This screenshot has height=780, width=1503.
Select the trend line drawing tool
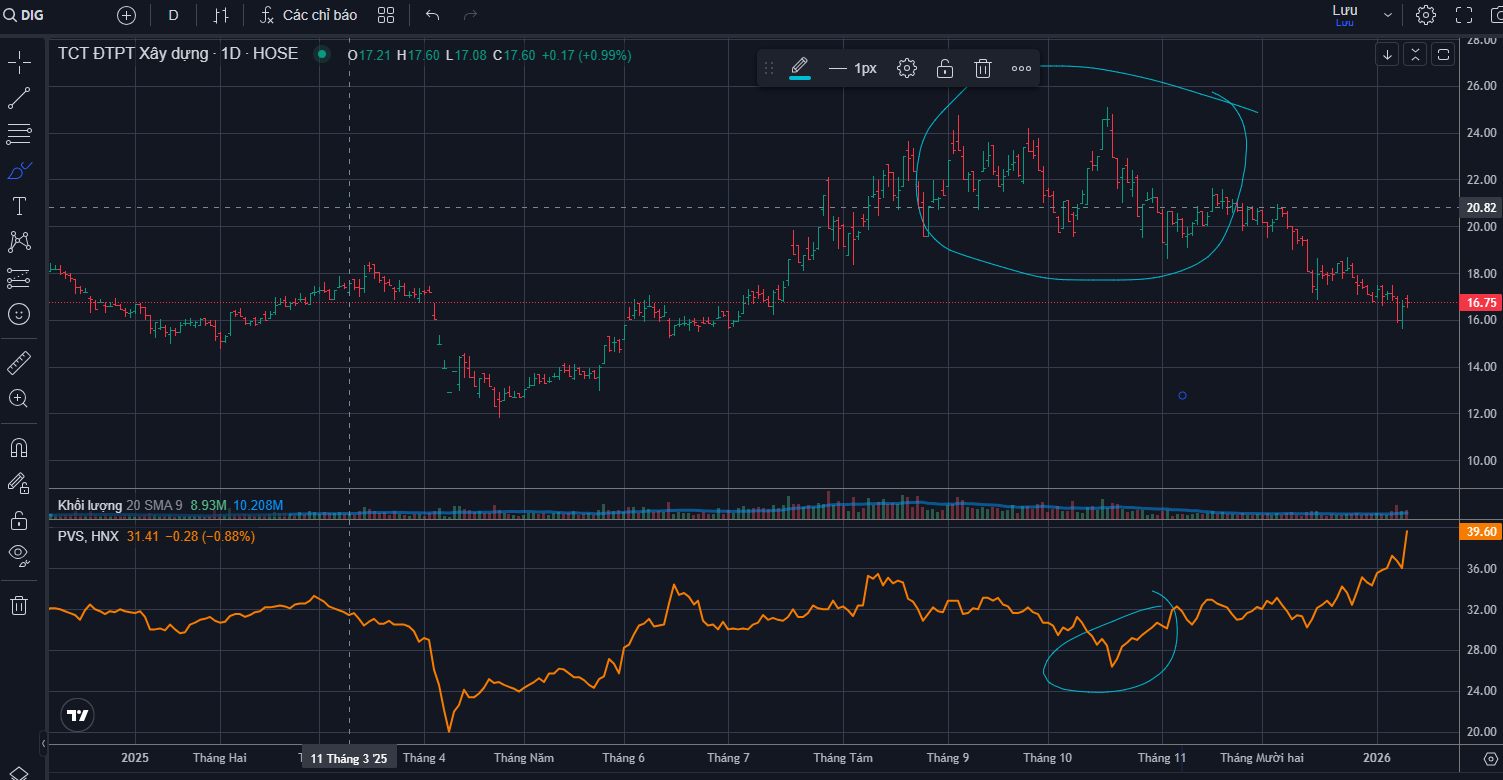tap(19, 98)
